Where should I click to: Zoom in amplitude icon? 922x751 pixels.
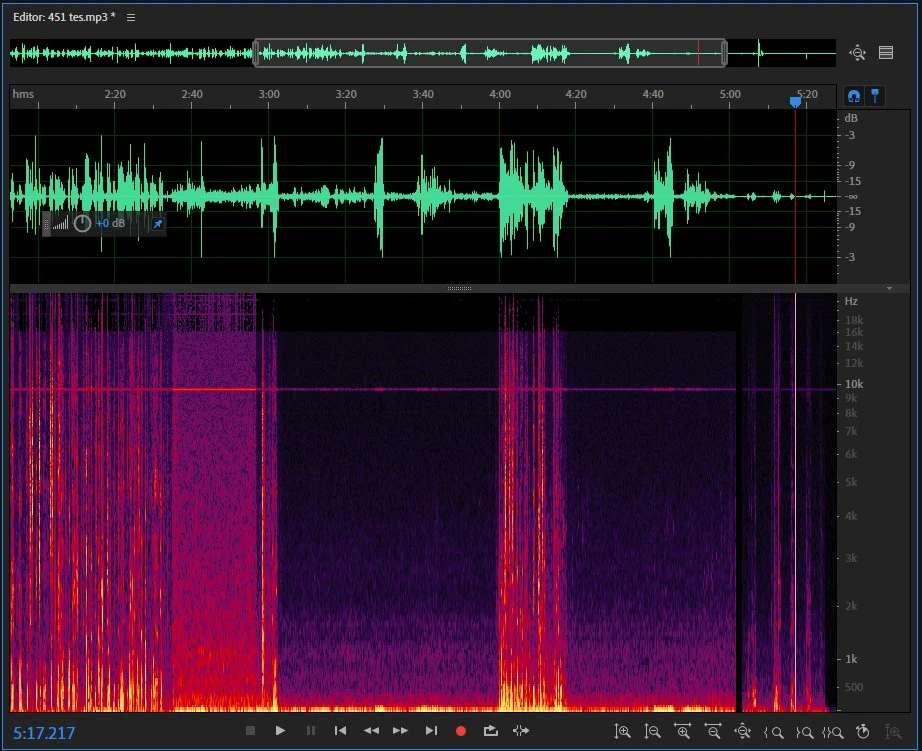coord(623,731)
